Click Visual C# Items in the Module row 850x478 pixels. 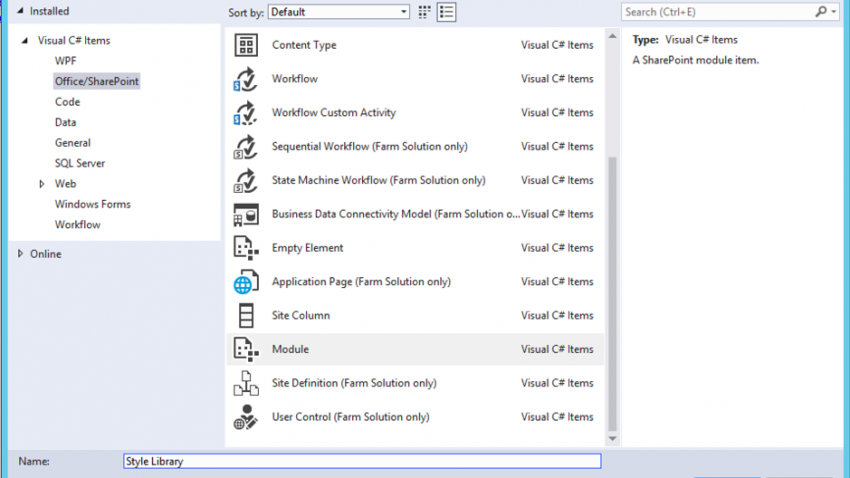[x=557, y=350]
